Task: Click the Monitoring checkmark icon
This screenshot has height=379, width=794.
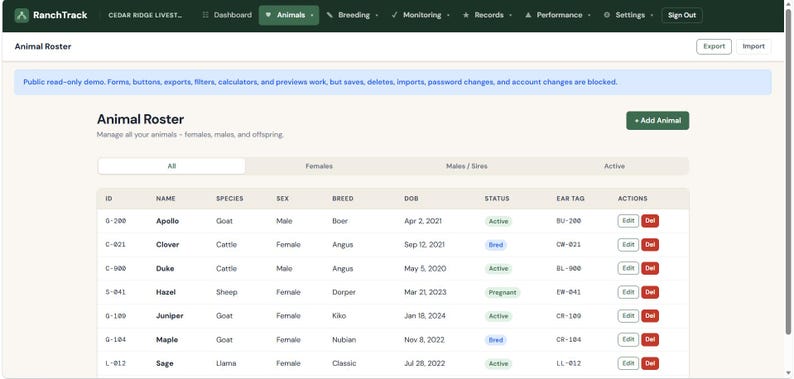Action: [x=394, y=15]
